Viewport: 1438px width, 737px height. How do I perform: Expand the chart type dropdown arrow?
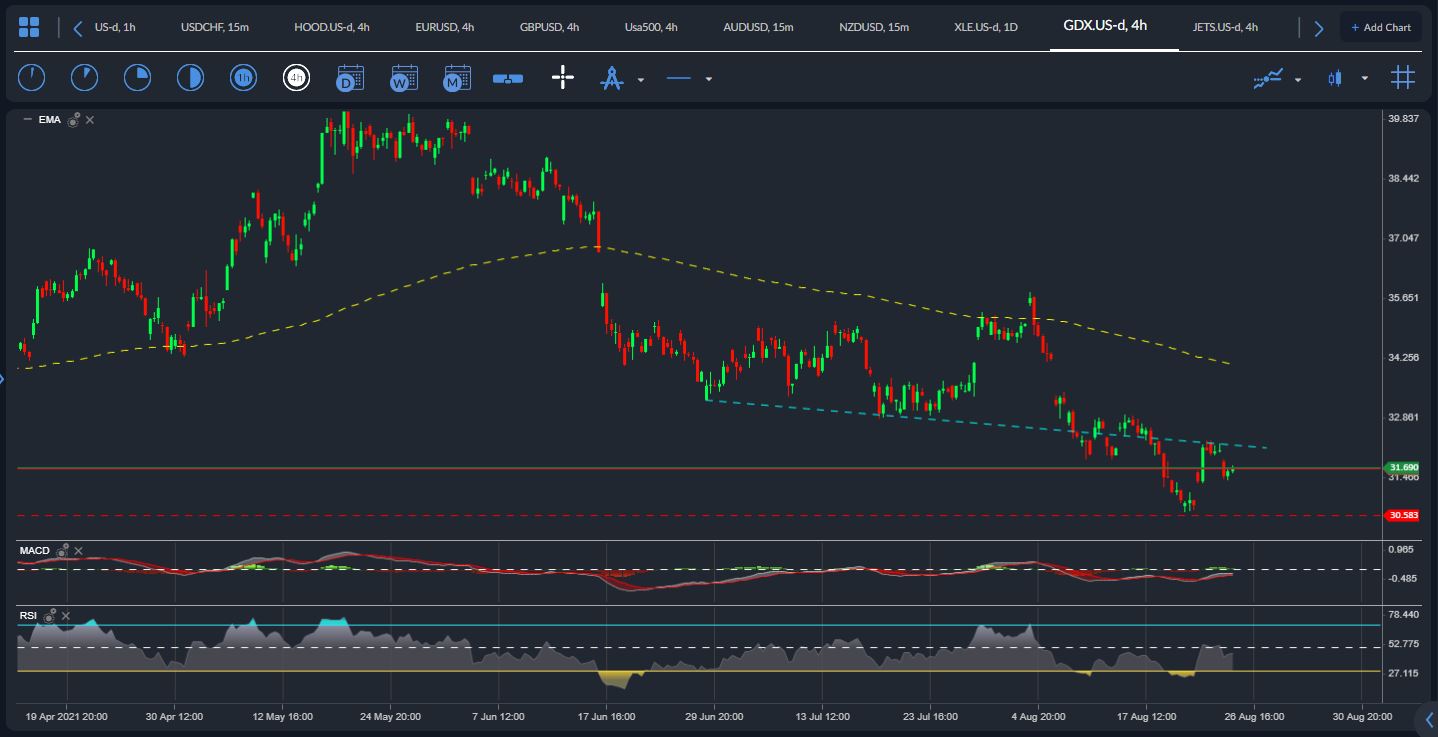1365,79
